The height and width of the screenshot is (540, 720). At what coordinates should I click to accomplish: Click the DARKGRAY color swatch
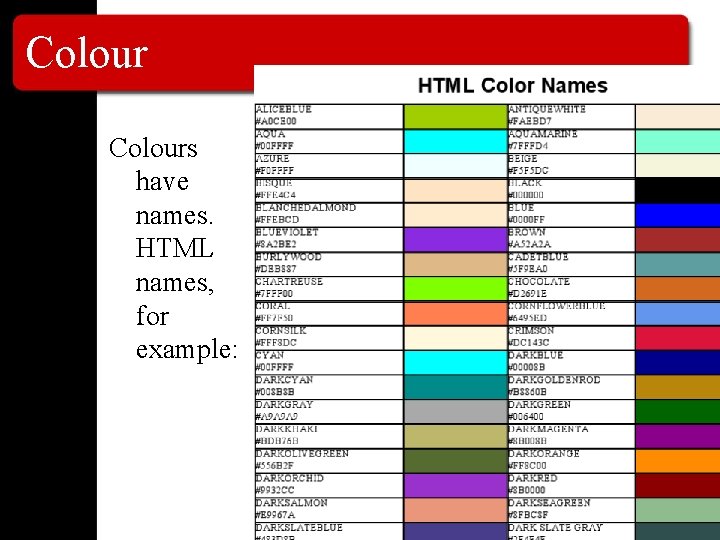pyautogui.click(x=456, y=412)
